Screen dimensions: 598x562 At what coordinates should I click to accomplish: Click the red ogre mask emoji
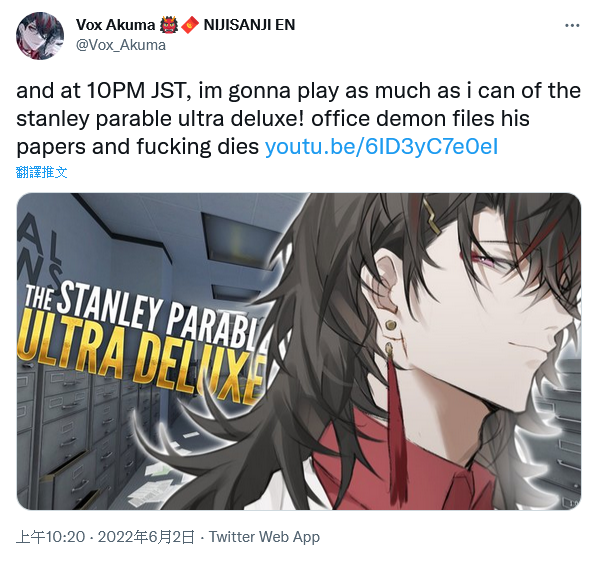click(169, 25)
